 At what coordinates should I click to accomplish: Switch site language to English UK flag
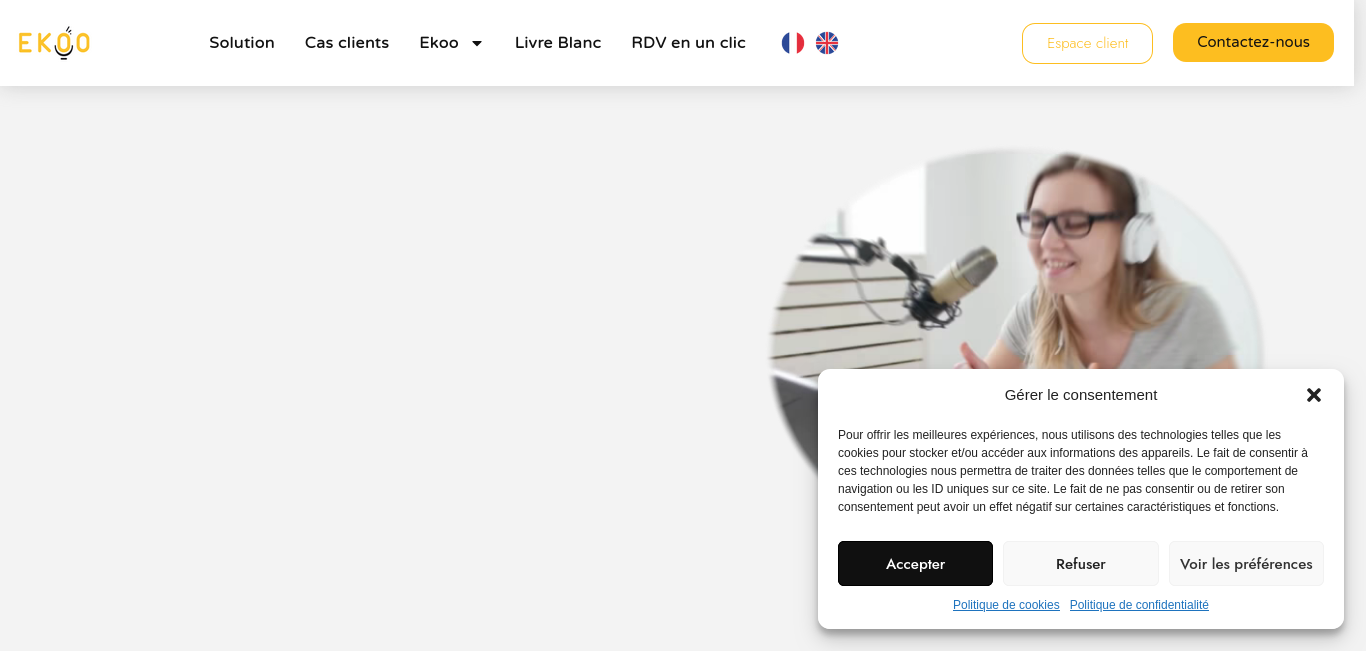827,43
